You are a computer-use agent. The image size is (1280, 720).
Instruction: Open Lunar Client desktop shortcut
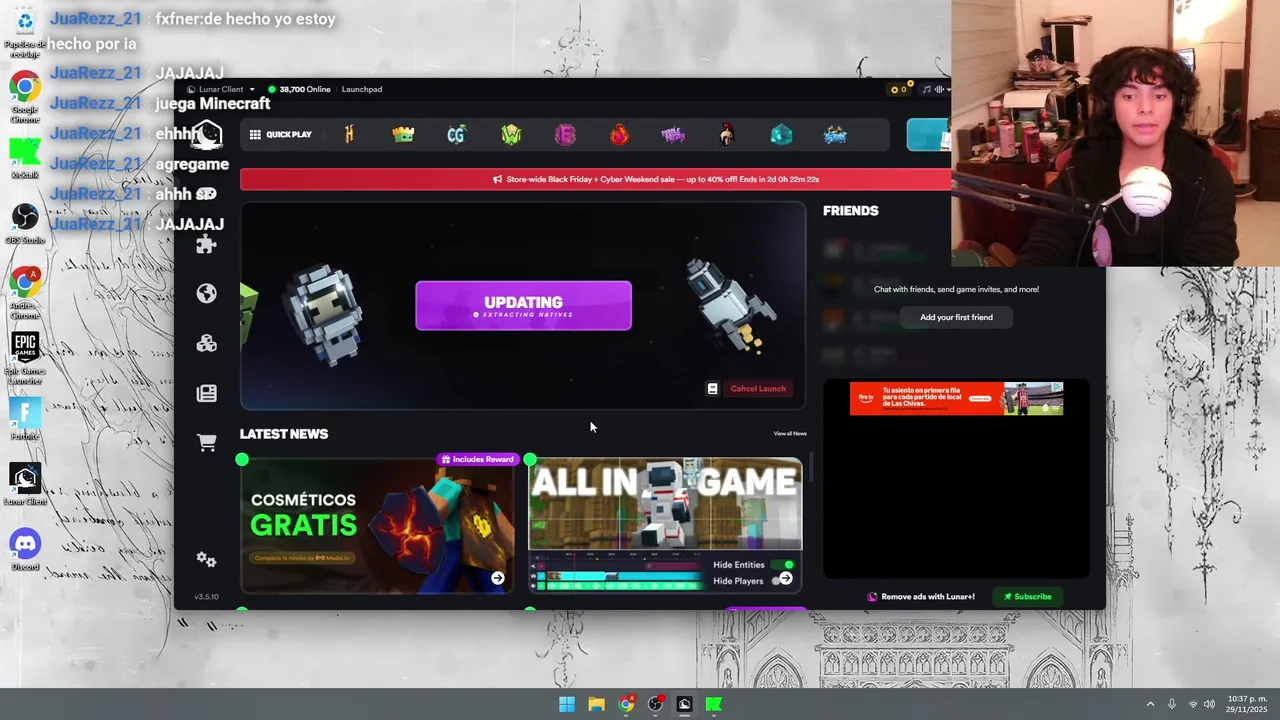coord(25,485)
